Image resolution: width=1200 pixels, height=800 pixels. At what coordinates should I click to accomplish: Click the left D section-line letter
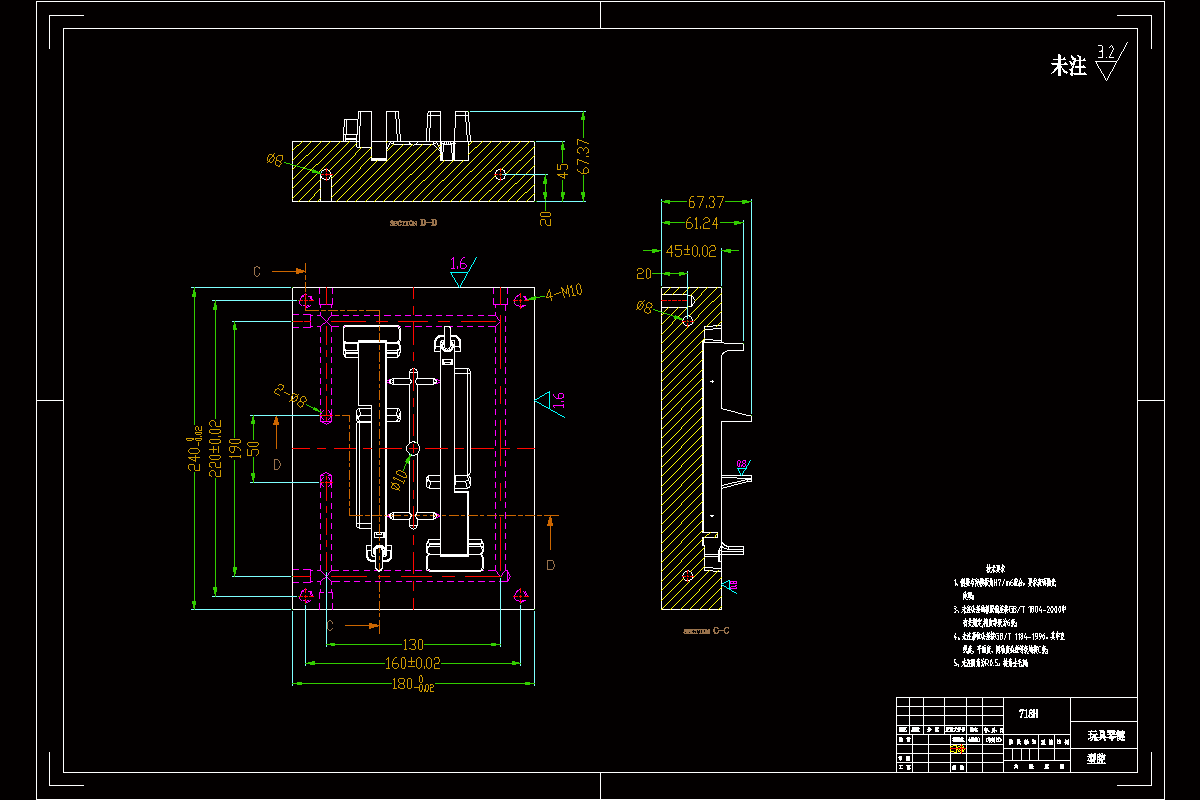click(x=277, y=465)
